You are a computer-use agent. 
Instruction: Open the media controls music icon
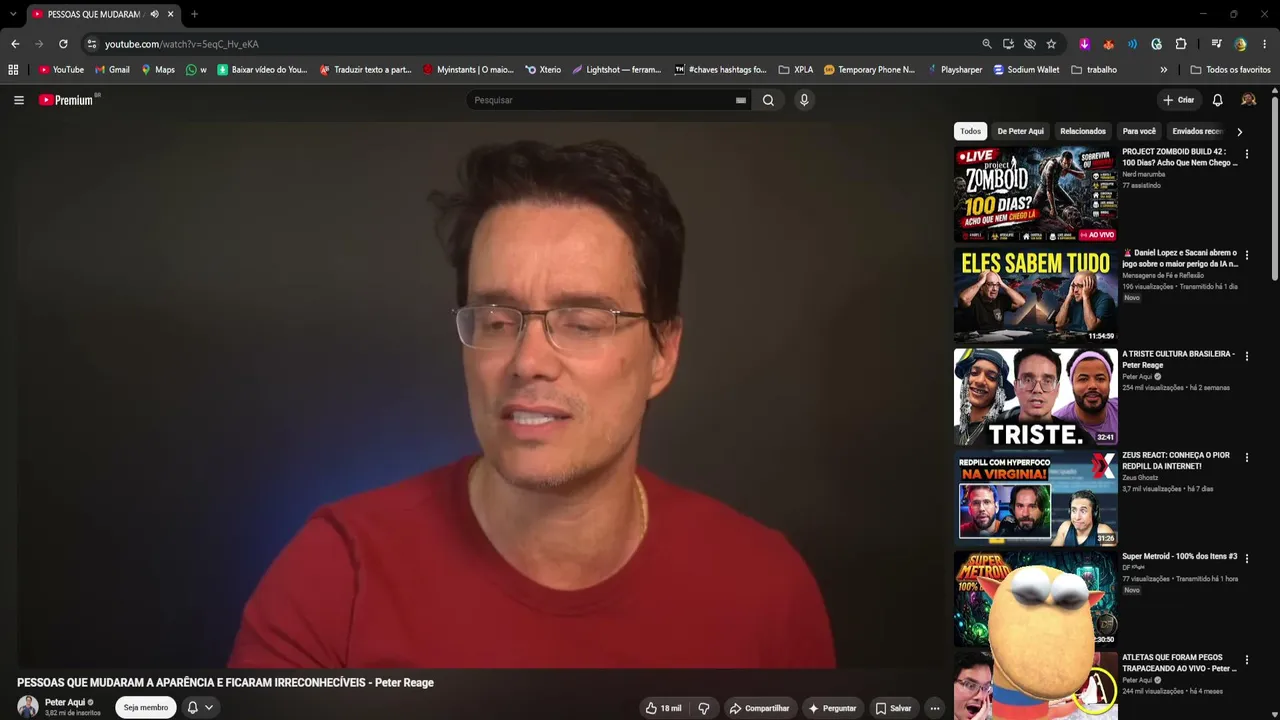pyautogui.click(x=1216, y=44)
